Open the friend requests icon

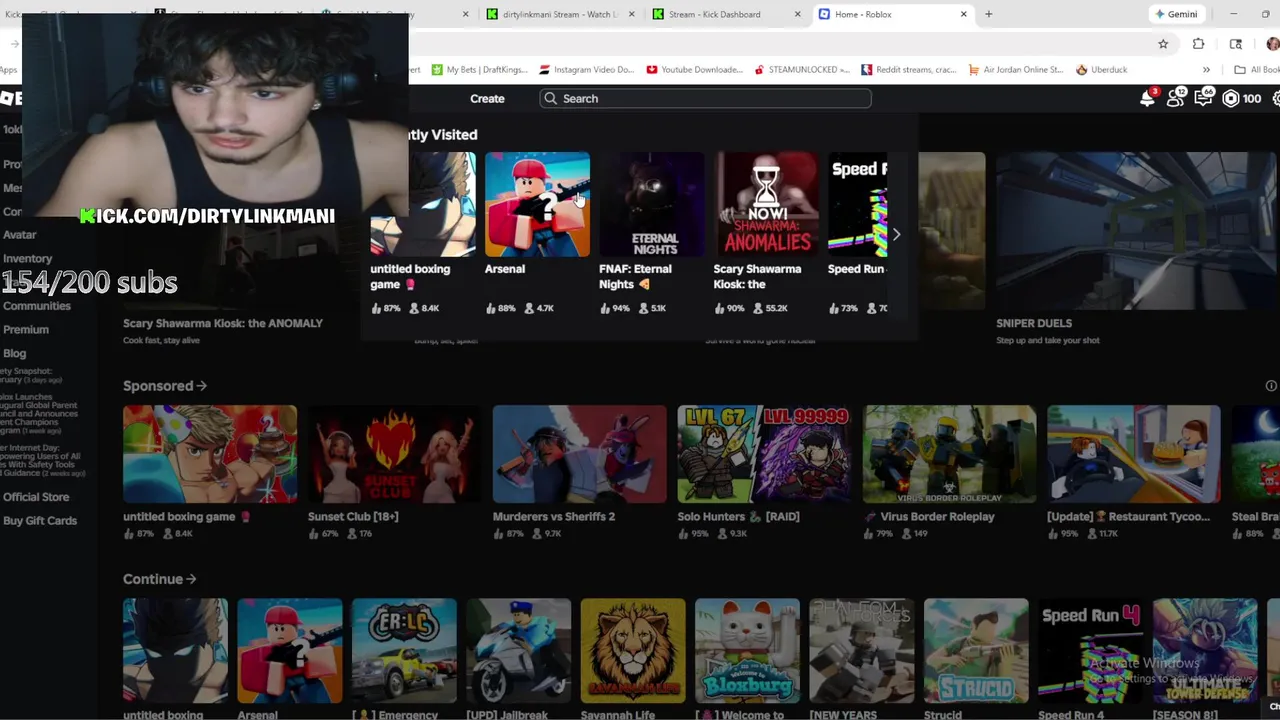pyautogui.click(x=1175, y=98)
